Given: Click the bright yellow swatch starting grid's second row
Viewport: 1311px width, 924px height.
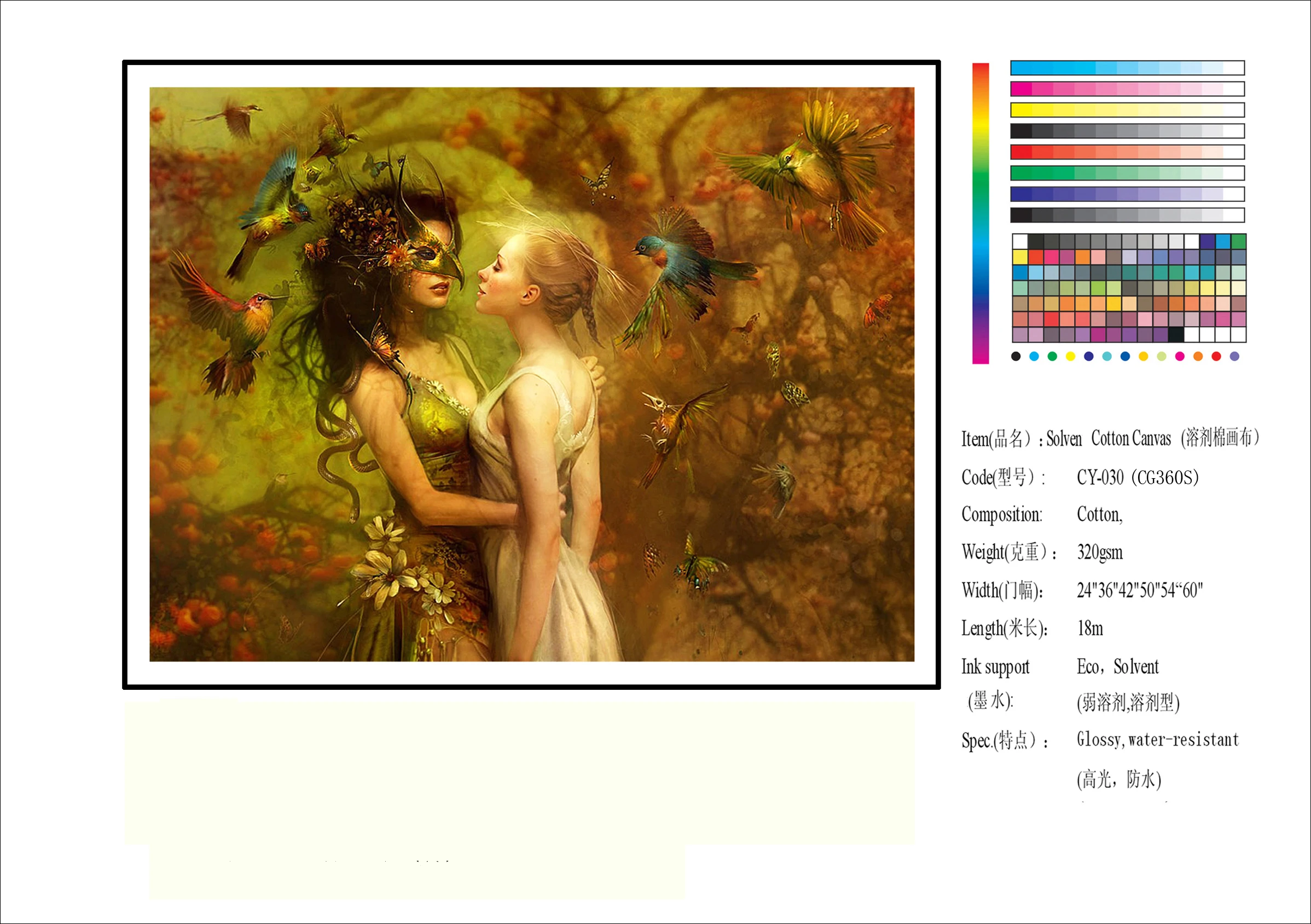Looking at the screenshot, I should coord(1020,257).
